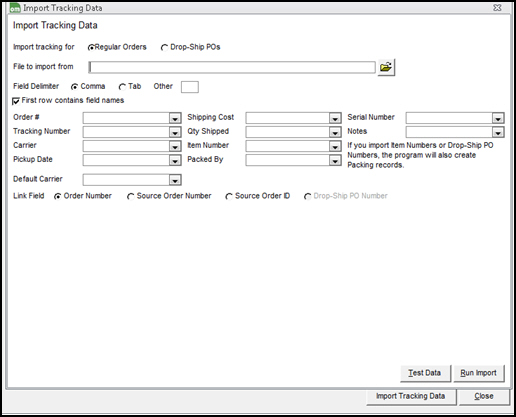Click the Test Data button
The image size is (516, 417).
tap(425, 373)
